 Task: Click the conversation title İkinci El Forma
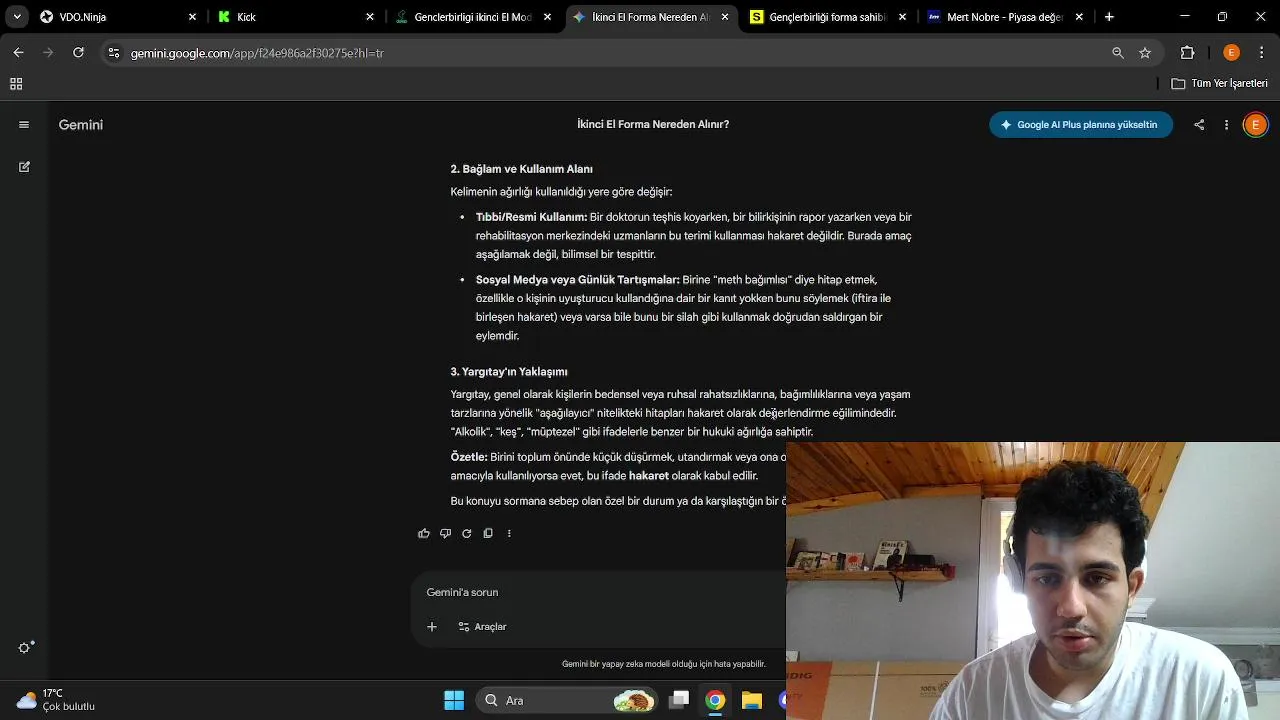point(653,125)
